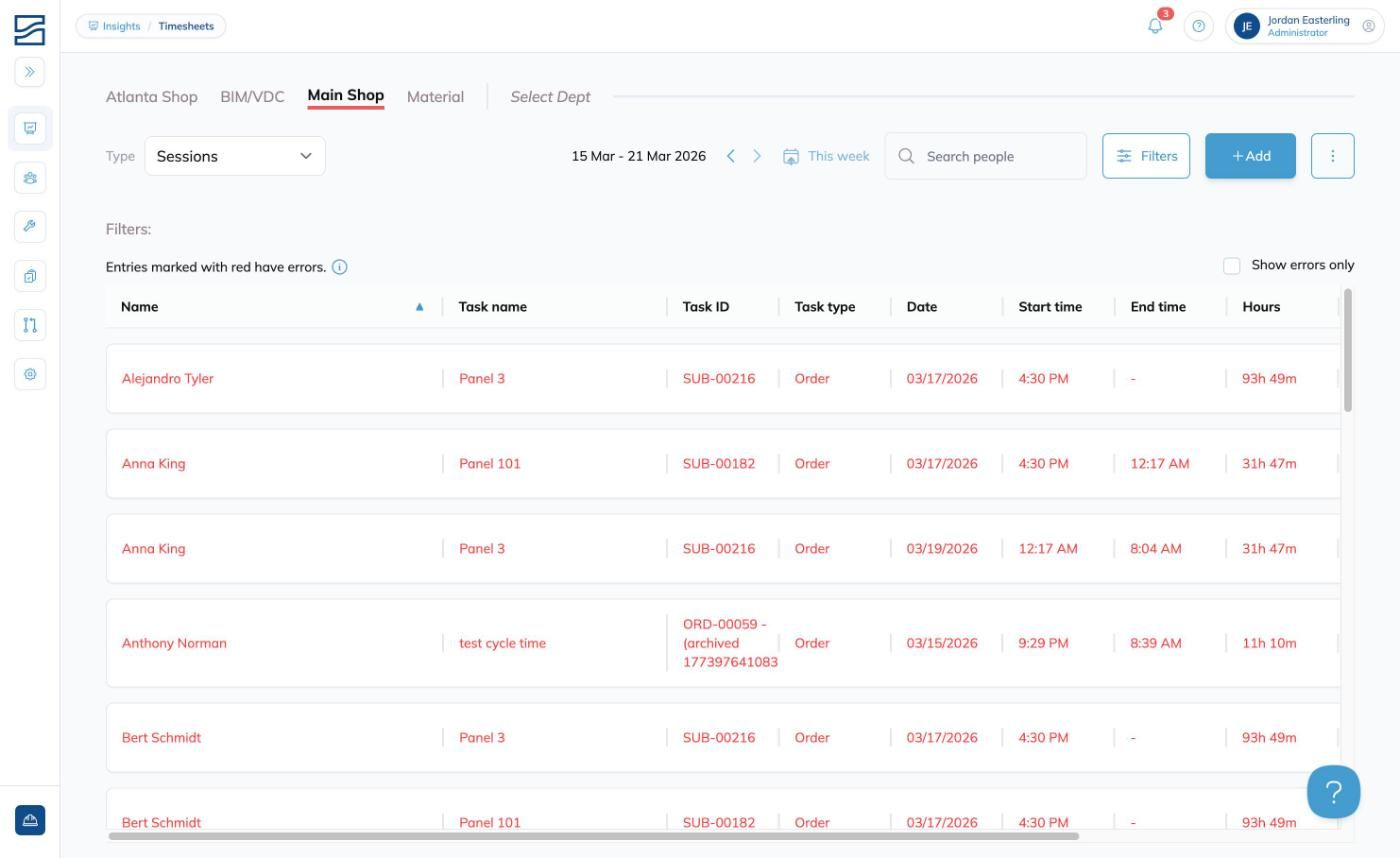1400x858 pixels.
Task: Go to the previous week
Action: point(731,156)
